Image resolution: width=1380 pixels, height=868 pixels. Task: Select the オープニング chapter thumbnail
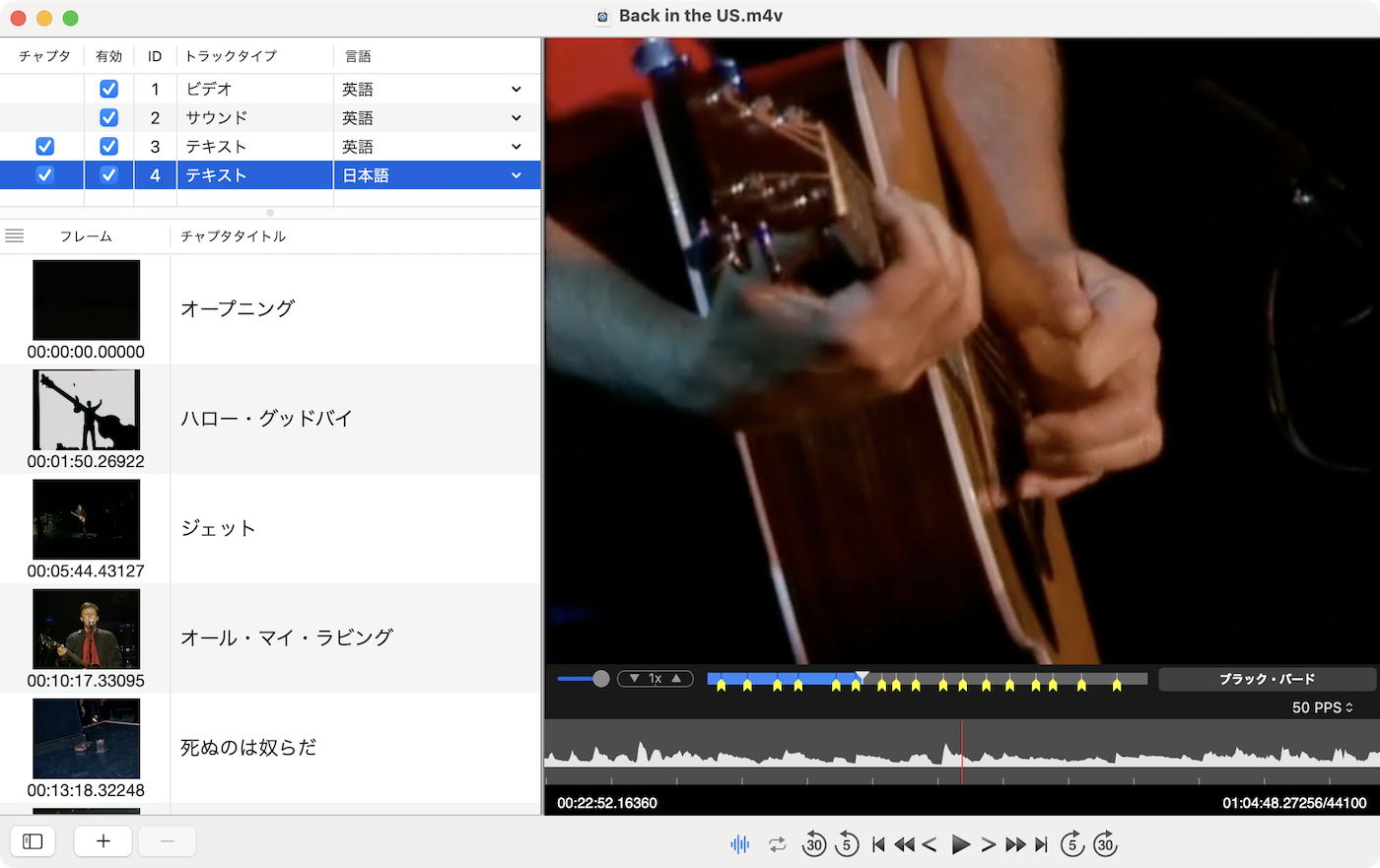click(86, 300)
